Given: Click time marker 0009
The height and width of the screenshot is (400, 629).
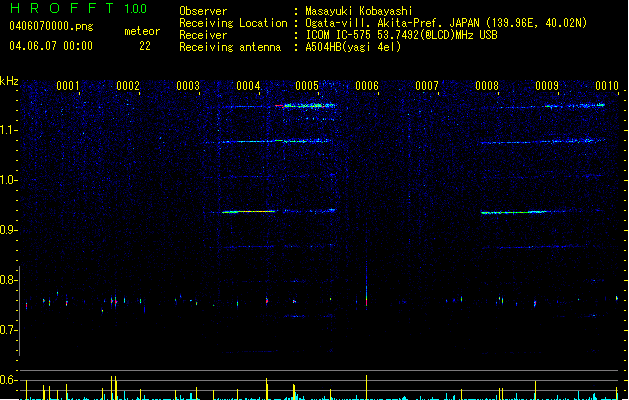Looking at the screenshot, I should click(547, 85).
